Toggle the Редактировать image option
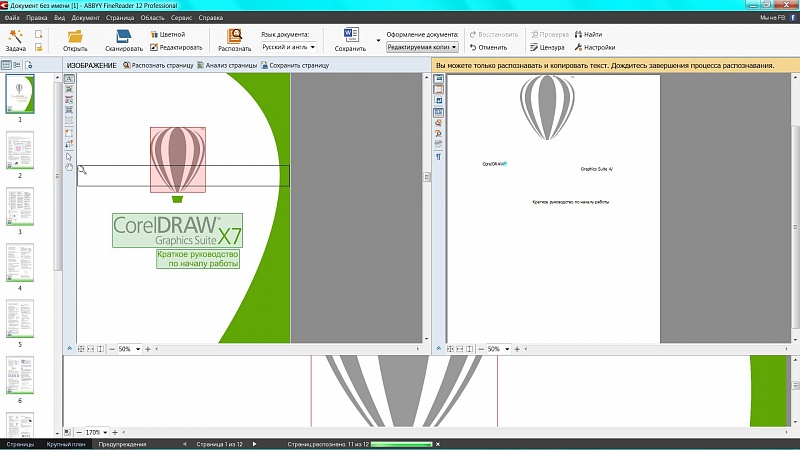800x450 pixels. [x=174, y=47]
